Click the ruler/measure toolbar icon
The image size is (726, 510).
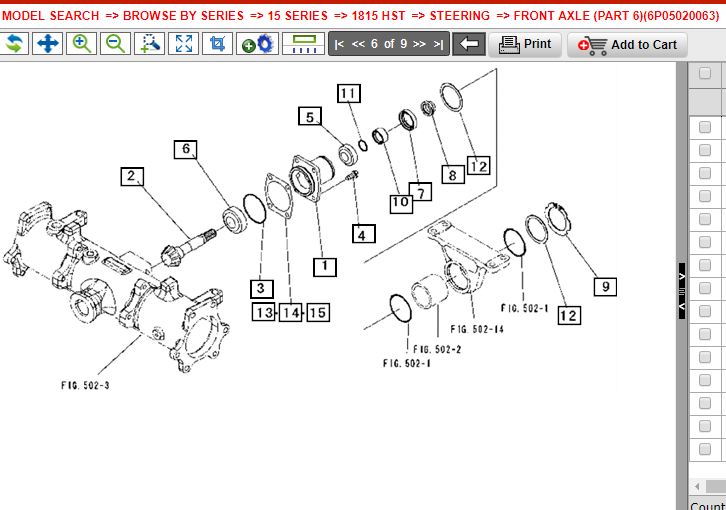point(302,44)
